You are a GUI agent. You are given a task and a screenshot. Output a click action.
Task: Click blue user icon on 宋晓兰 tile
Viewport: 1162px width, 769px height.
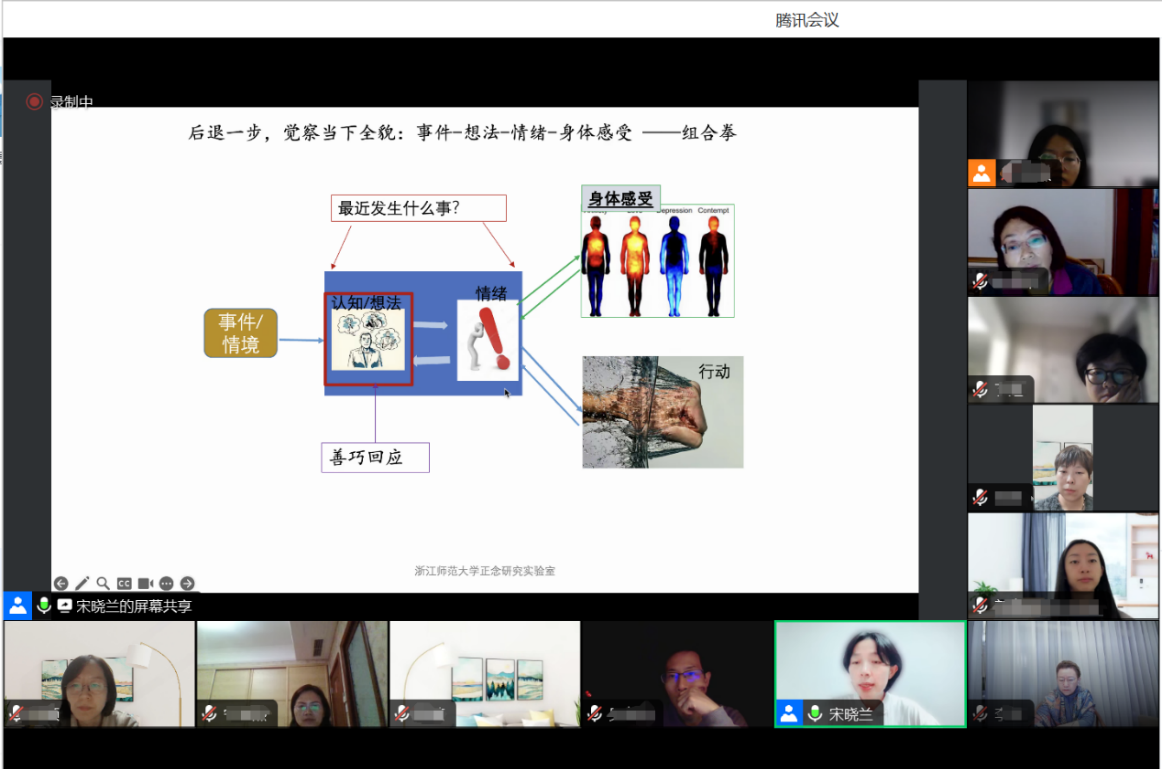point(789,713)
